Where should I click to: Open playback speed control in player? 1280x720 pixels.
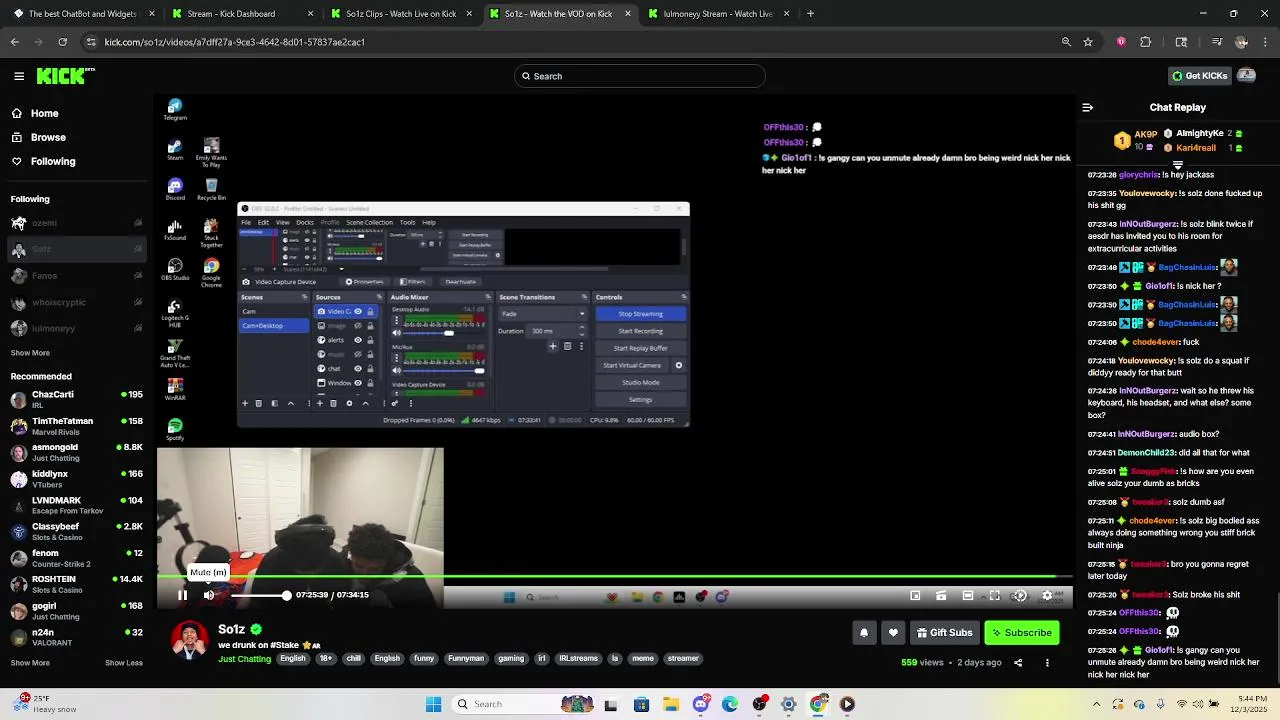[1020, 596]
